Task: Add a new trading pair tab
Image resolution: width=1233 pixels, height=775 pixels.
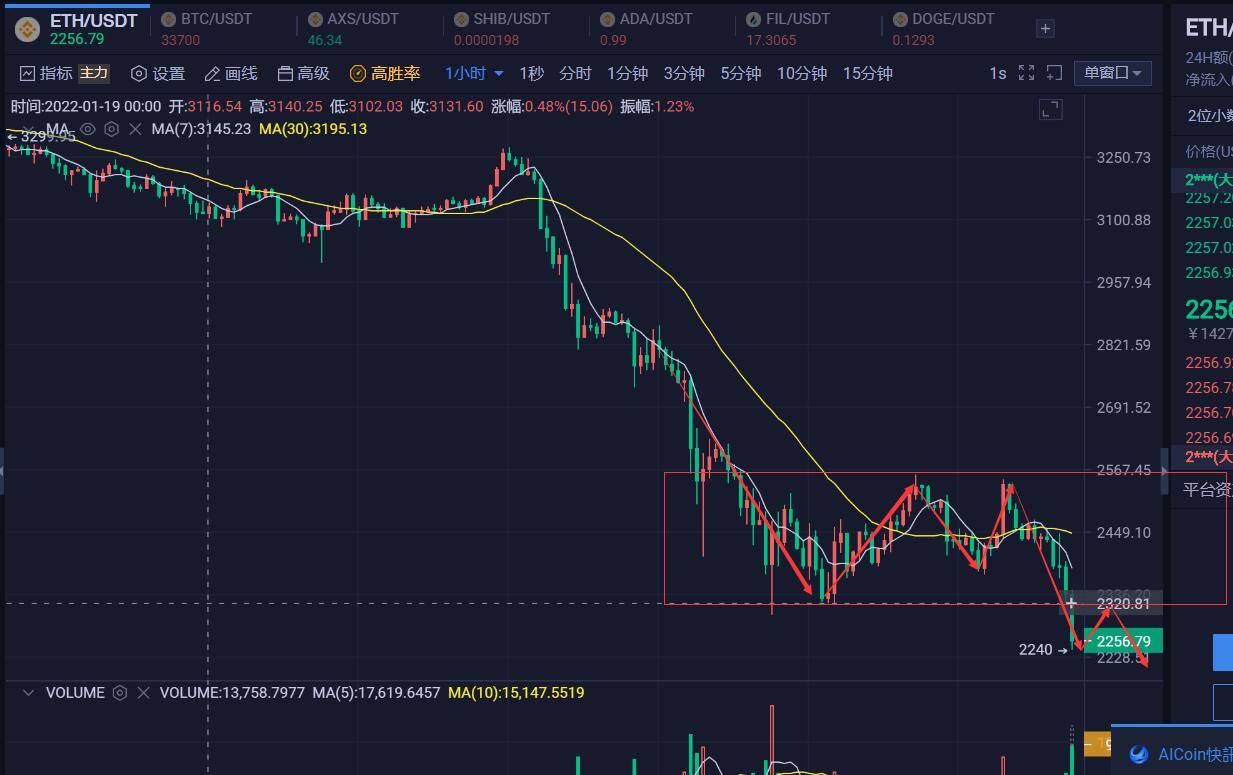Action: [x=1045, y=28]
